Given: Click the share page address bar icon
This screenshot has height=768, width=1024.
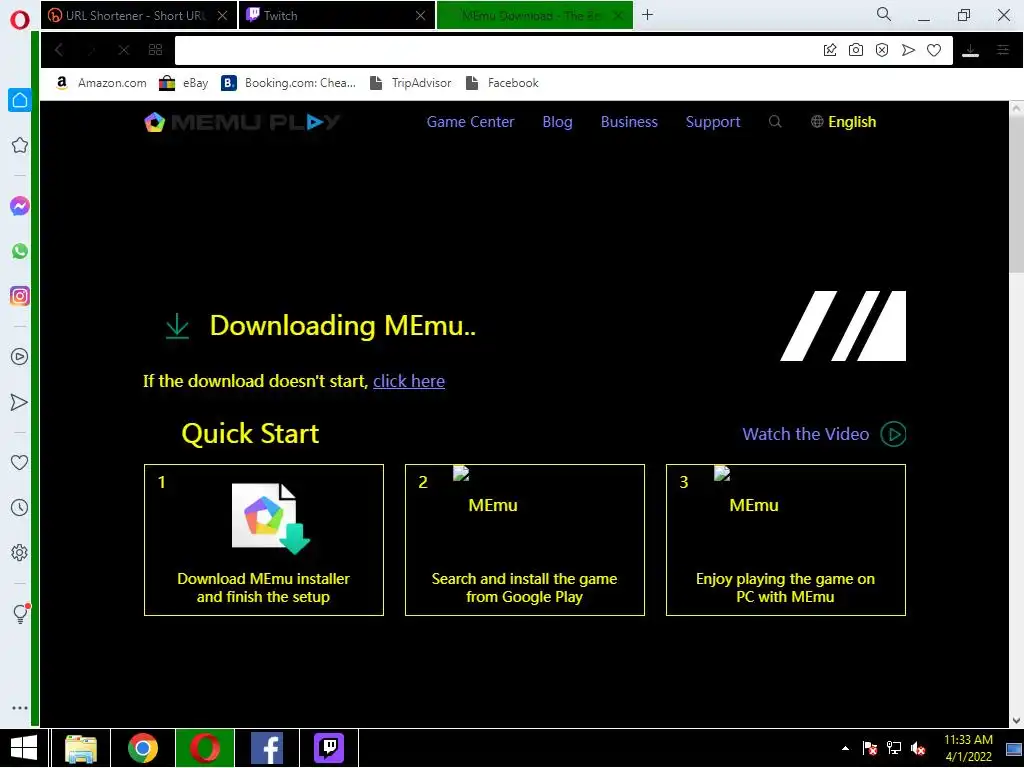Looking at the screenshot, I should click(829, 50).
